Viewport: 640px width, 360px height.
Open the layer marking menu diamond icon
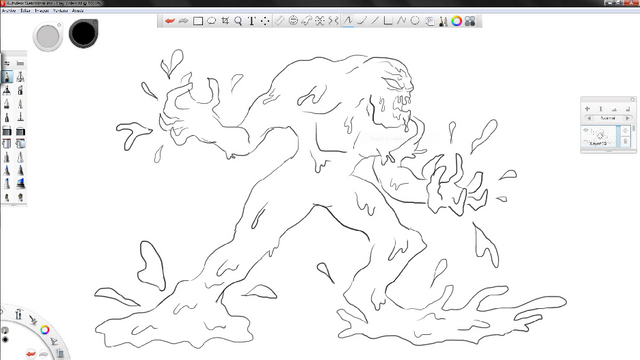click(x=626, y=131)
